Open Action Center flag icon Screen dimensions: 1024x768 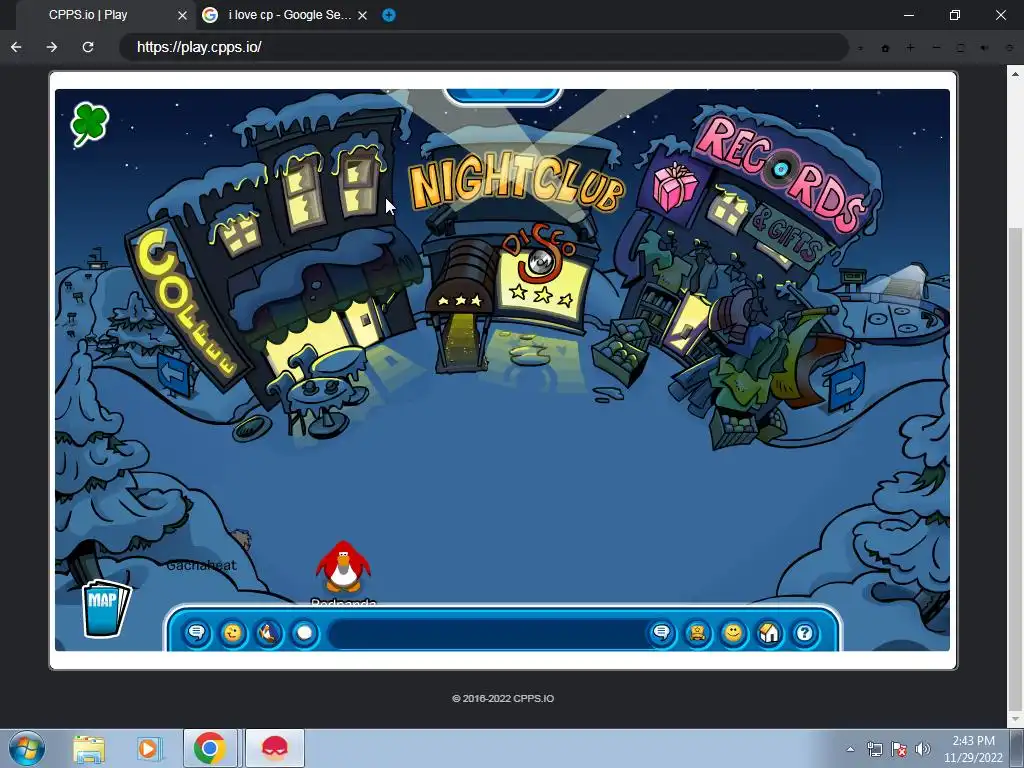899,749
